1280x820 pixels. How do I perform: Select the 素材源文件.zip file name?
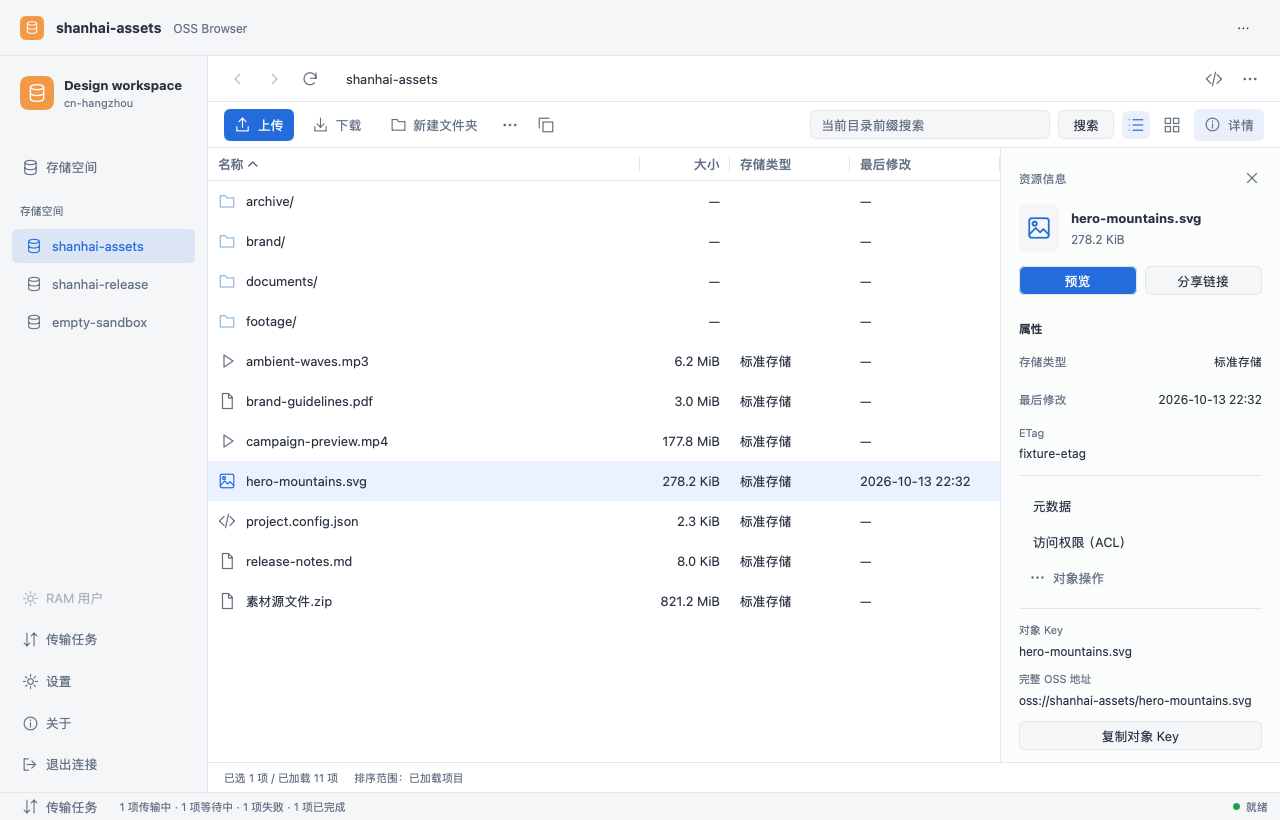click(x=289, y=601)
